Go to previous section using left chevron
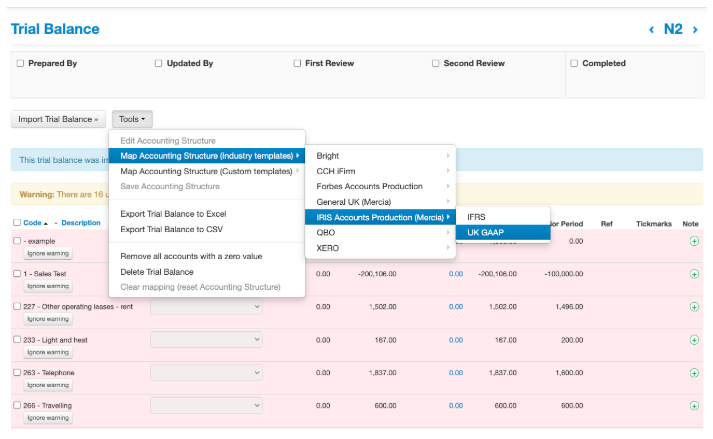The width and height of the screenshot is (713, 439). [x=652, y=29]
